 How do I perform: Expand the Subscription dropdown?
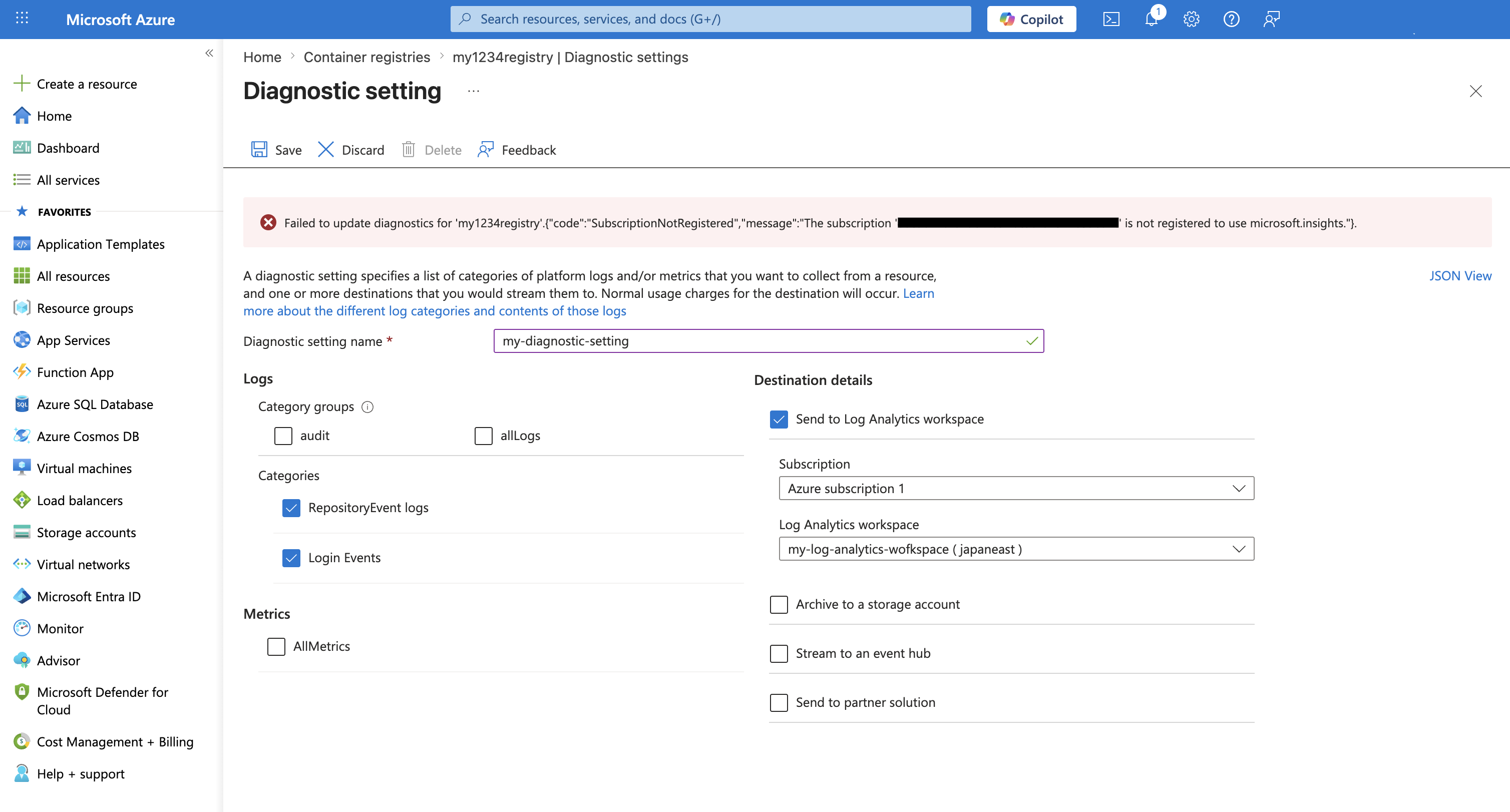(x=1016, y=489)
